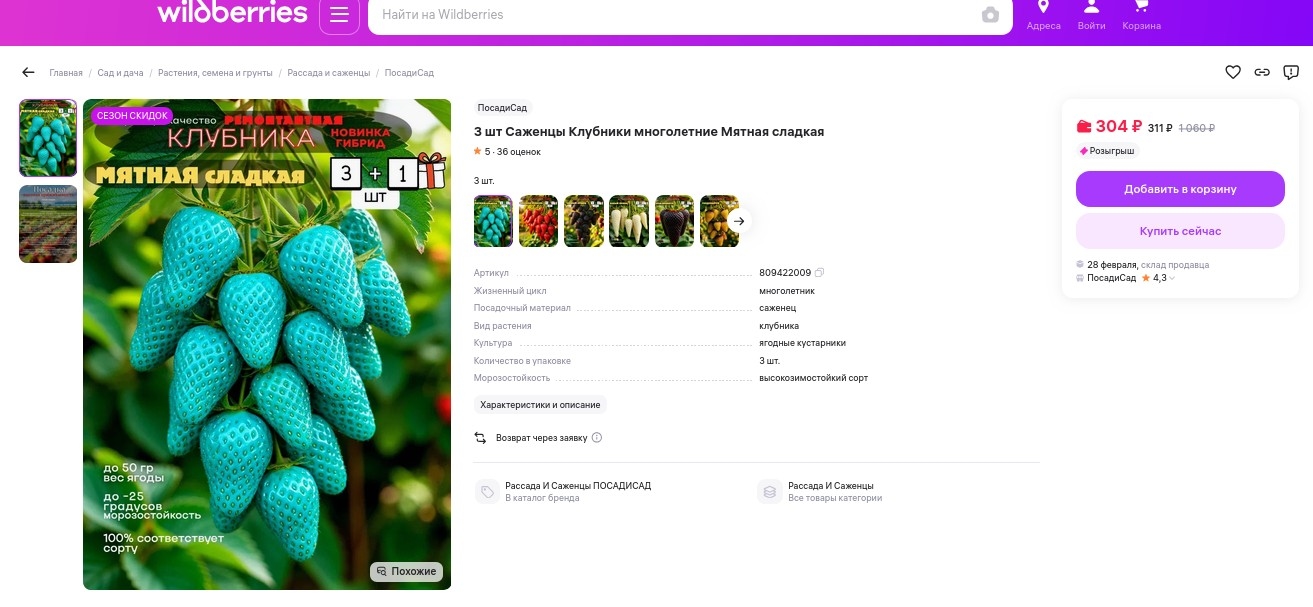Image resolution: width=1313 pixels, height=607 pixels.
Task: Copy product link with the chain icon
Action: [1262, 72]
